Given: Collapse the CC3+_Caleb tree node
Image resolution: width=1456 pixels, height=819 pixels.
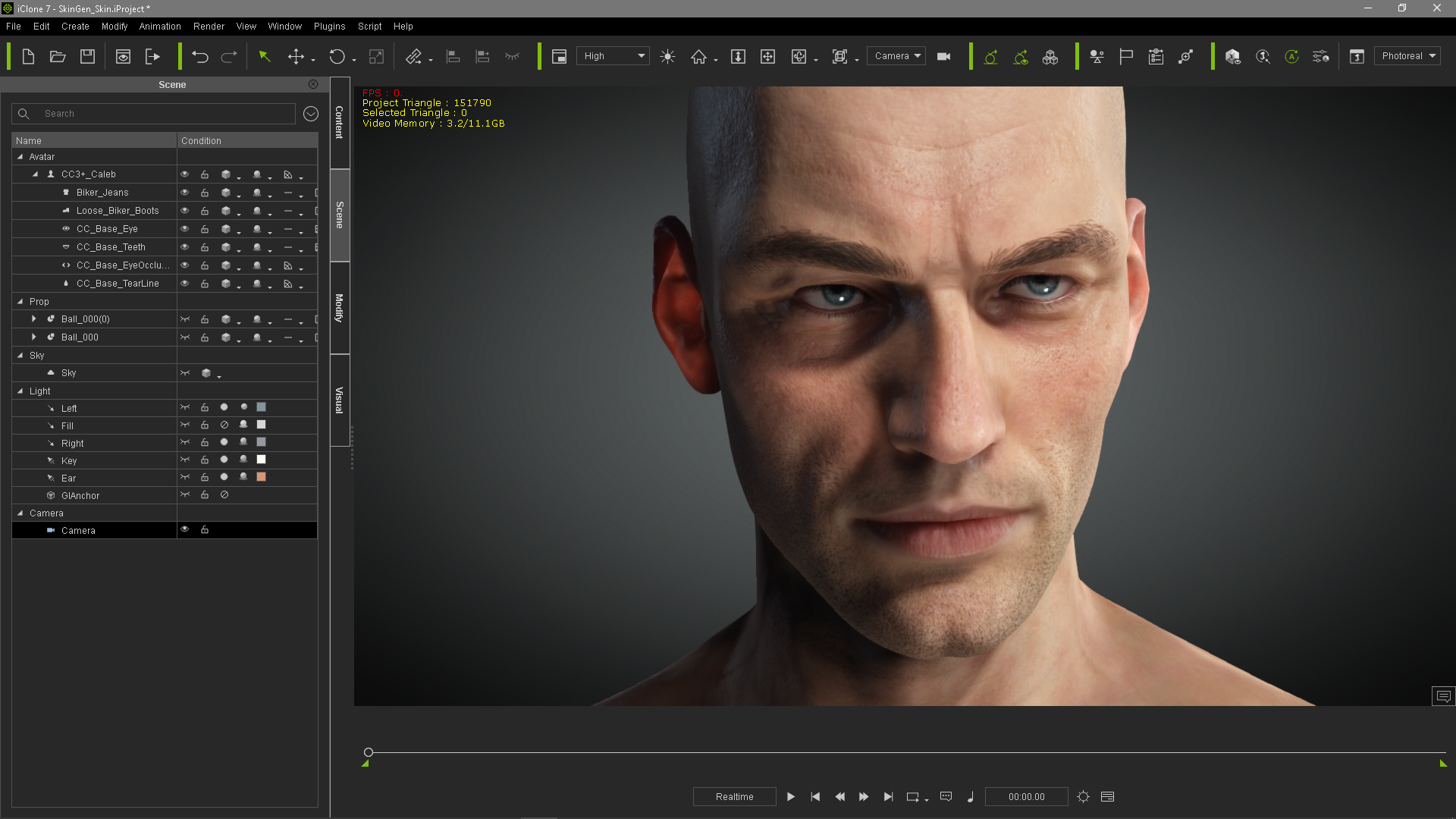Looking at the screenshot, I should point(35,174).
